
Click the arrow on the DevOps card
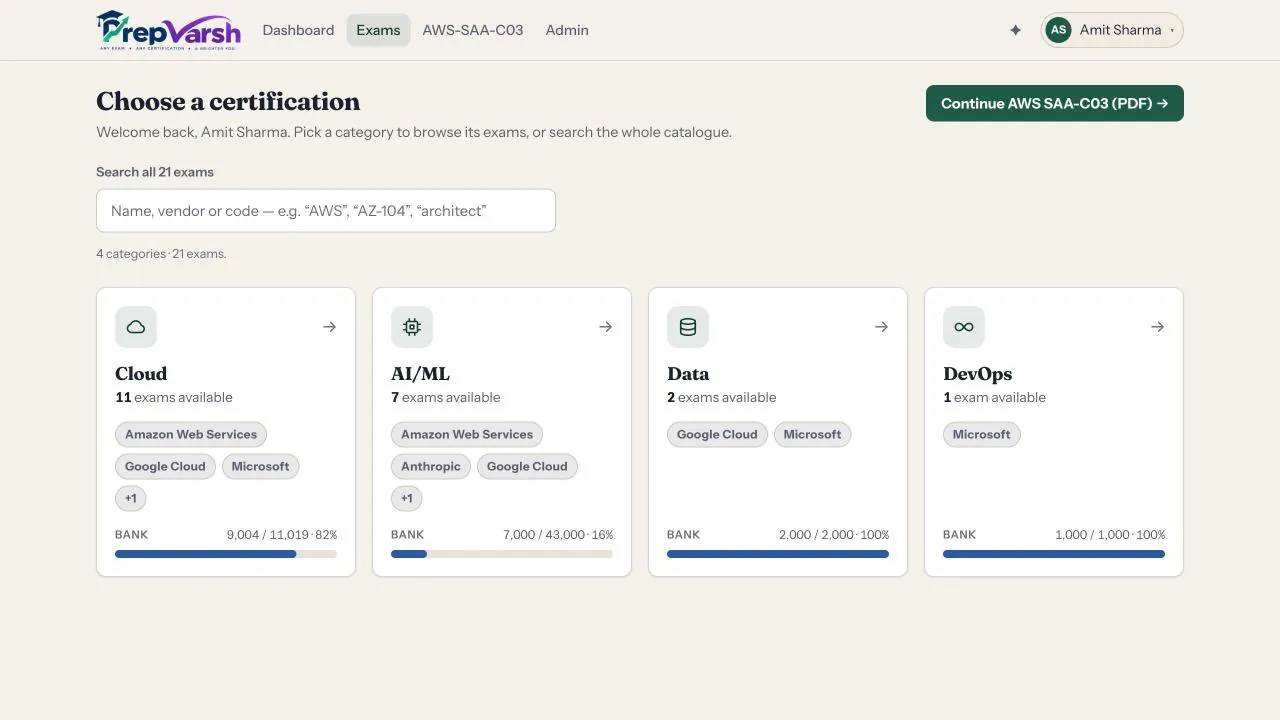[1157, 327]
